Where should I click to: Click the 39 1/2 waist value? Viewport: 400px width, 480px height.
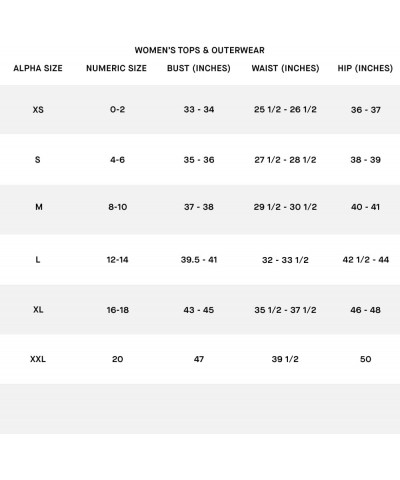pyautogui.click(x=285, y=359)
